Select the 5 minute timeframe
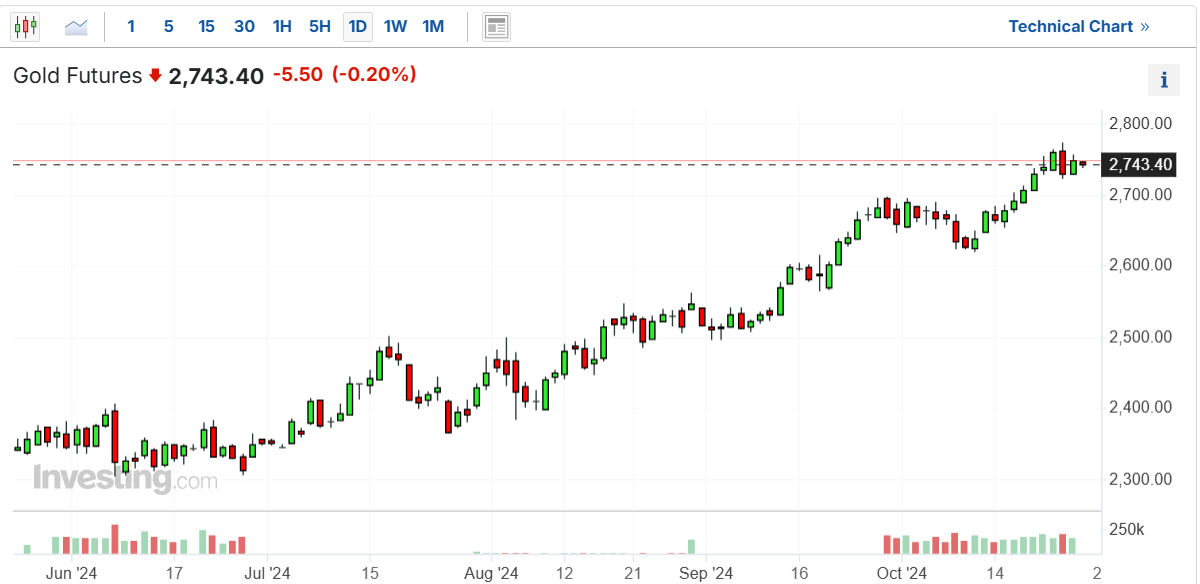The height and width of the screenshot is (584, 1200). 168,27
